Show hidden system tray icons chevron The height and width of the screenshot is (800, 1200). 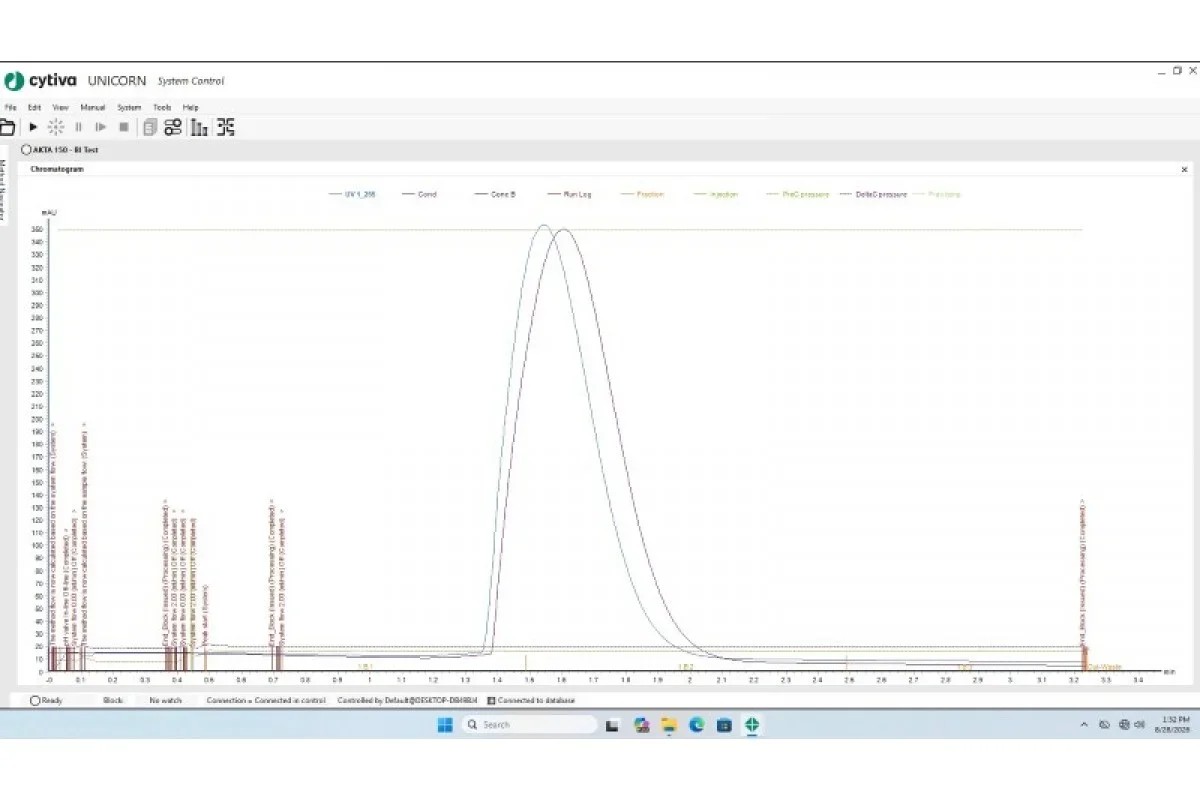(x=1084, y=724)
